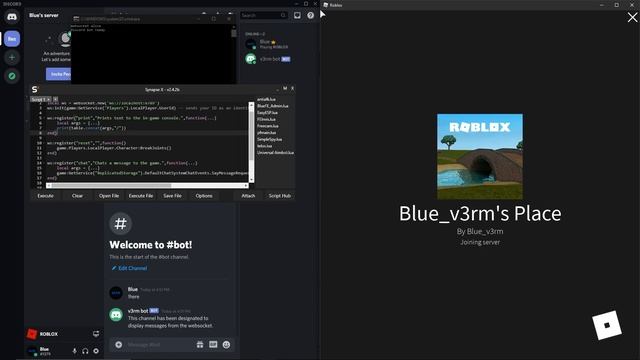The height and width of the screenshot is (360, 640).
Task: Select SimpleSpy.lua in the script list
Action: (x=269, y=139)
